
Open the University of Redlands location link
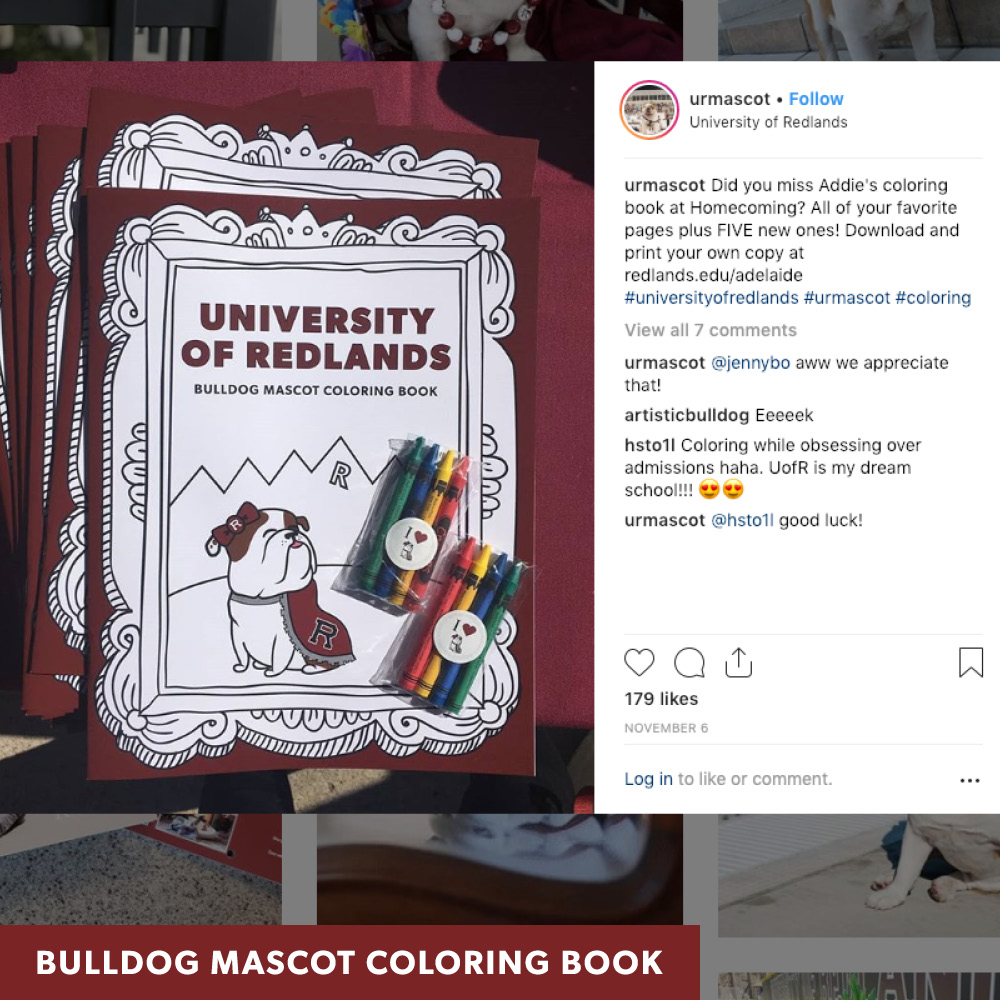pyautogui.click(x=768, y=122)
